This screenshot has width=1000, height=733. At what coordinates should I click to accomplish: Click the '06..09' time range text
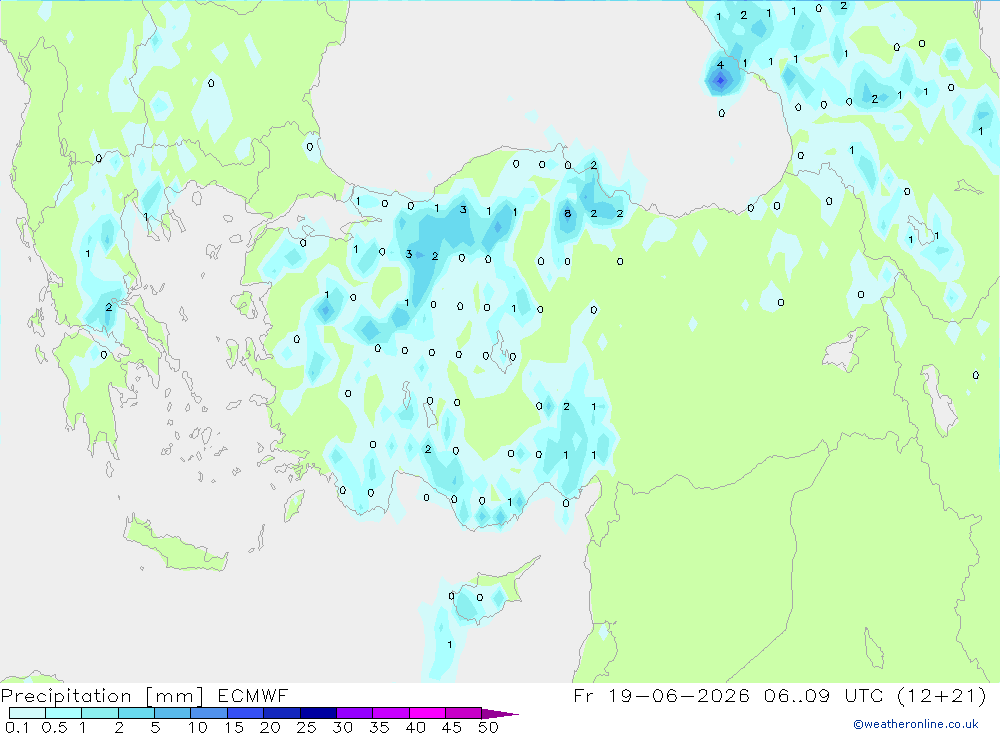click(797, 695)
